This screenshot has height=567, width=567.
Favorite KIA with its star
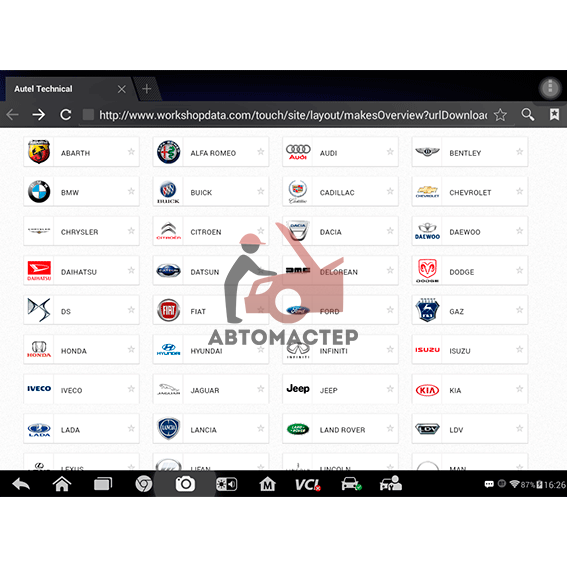tap(520, 389)
